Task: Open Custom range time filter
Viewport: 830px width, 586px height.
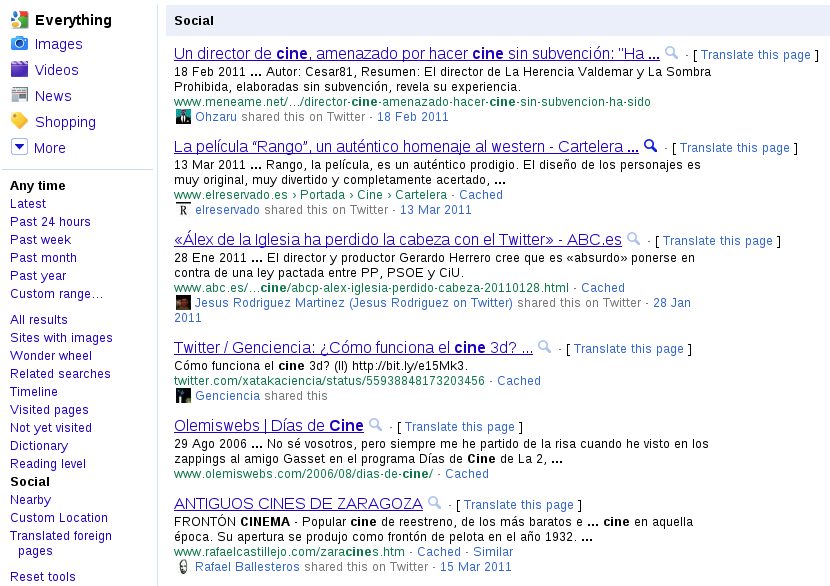Action: click(56, 294)
